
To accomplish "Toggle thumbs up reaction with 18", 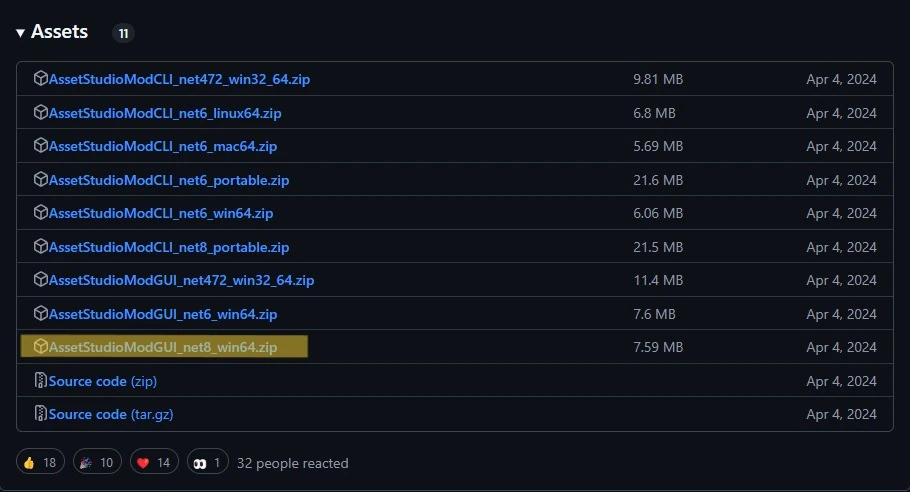I will (x=40, y=462).
